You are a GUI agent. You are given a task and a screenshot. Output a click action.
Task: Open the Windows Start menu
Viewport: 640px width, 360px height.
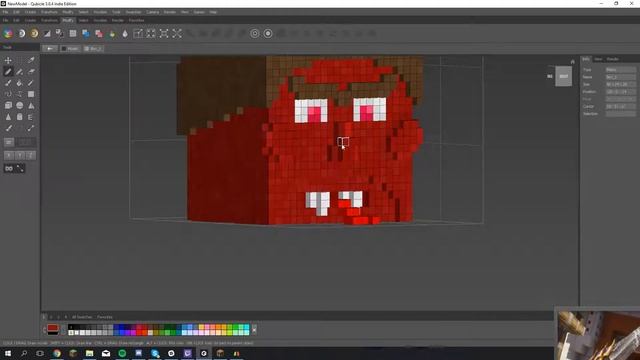pos(8,353)
